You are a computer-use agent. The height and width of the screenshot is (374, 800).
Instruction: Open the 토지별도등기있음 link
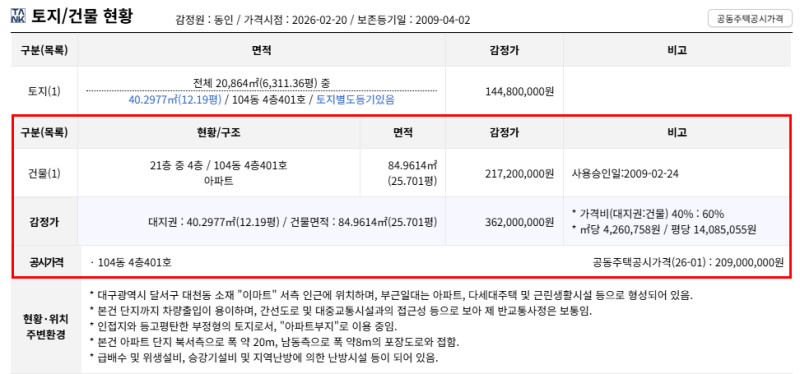point(355,99)
